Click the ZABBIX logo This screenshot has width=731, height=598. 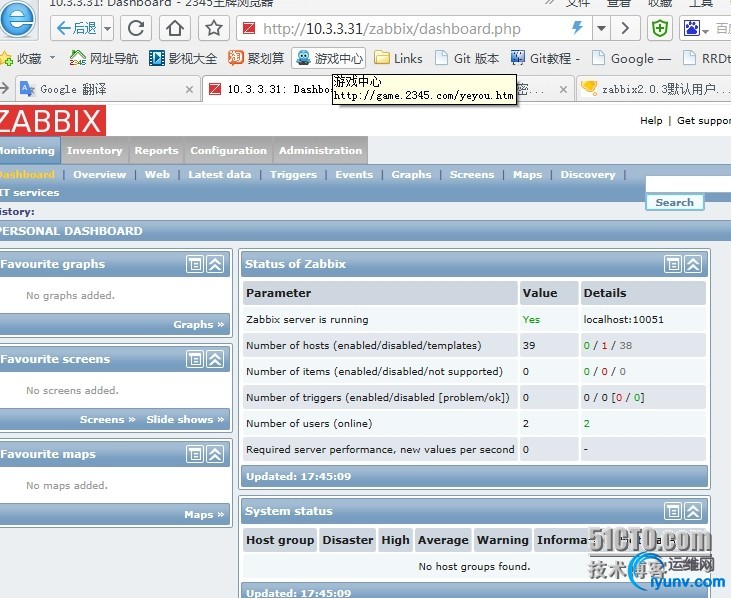[x=52, y=121]
